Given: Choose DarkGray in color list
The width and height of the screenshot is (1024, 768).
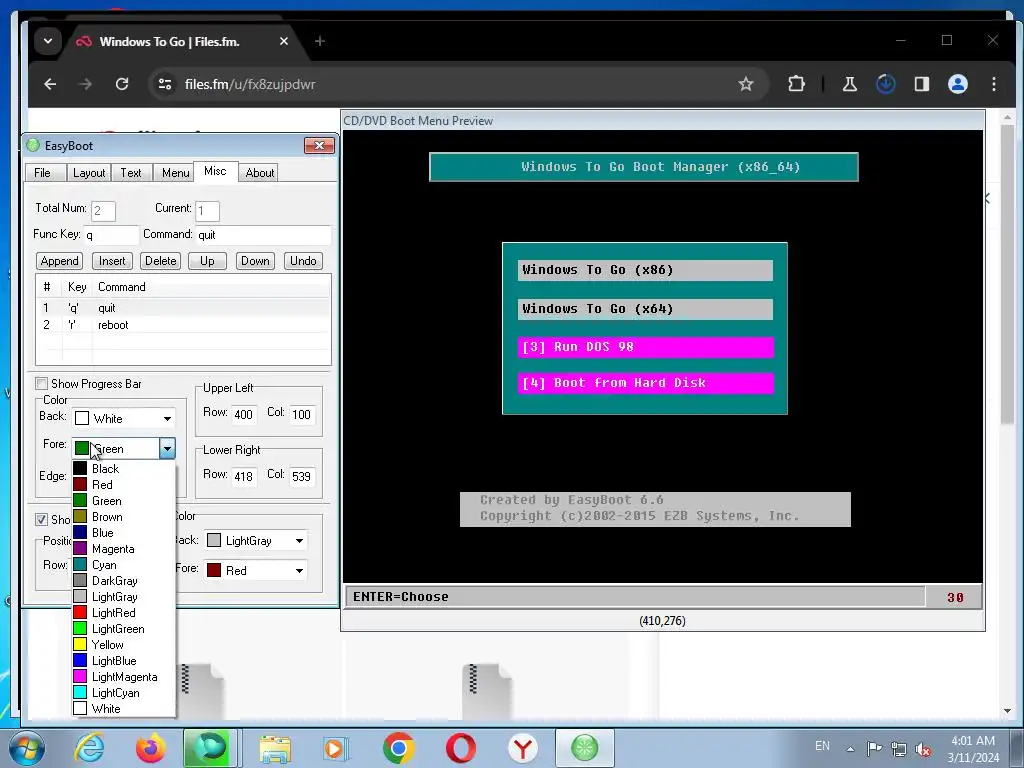Looking at the screenshot, I should [x=123, y=581].
